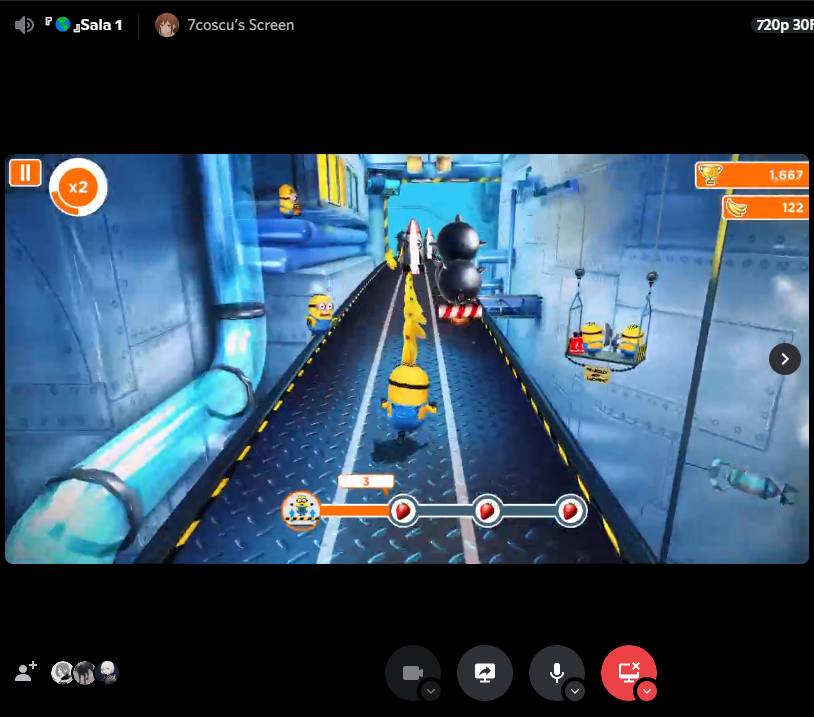Open 7coscu's avatar in the header
This screenshot has width=814, height=717.
tap(167, 25)
